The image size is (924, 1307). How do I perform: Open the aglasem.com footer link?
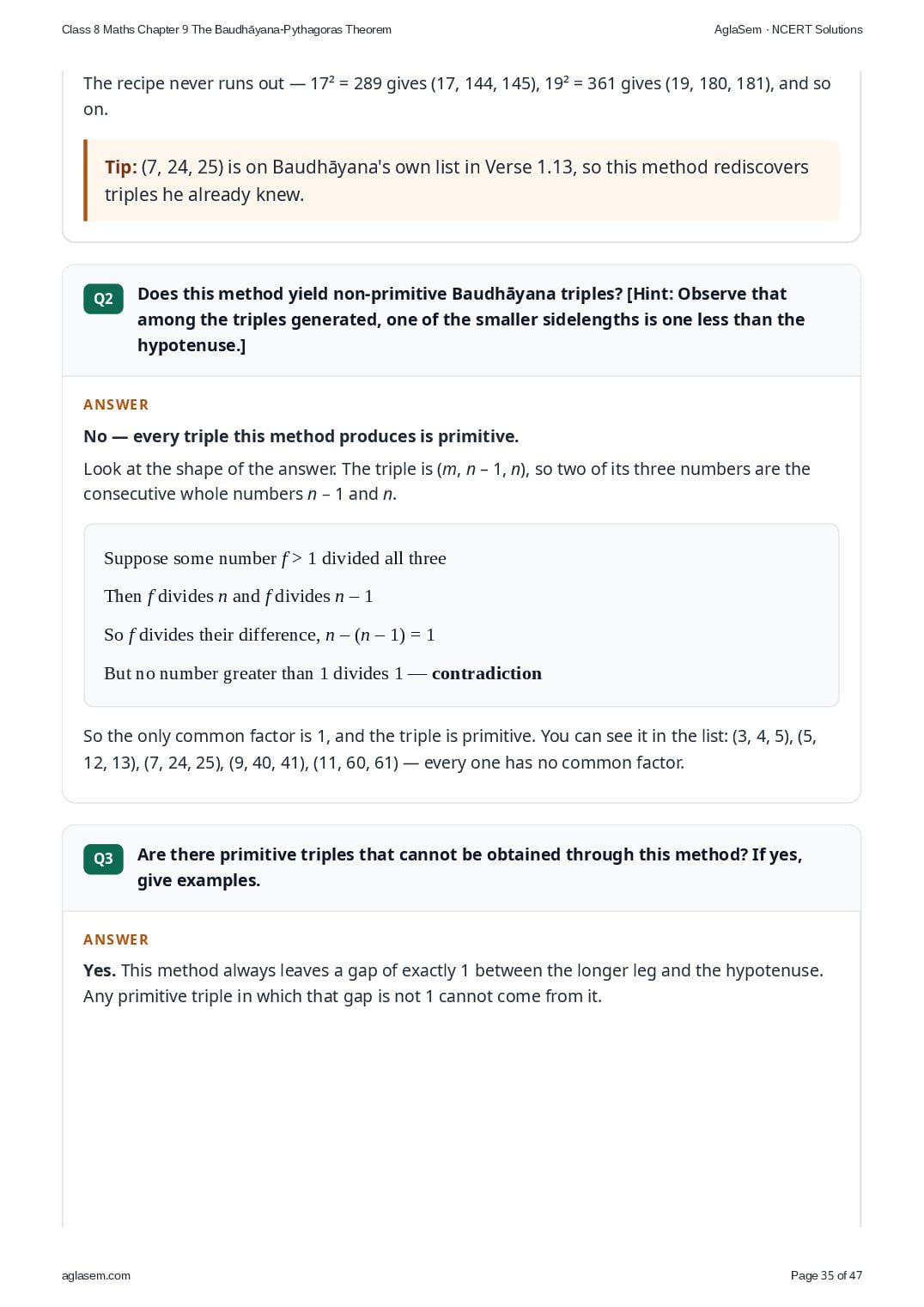pos(96,1275)
